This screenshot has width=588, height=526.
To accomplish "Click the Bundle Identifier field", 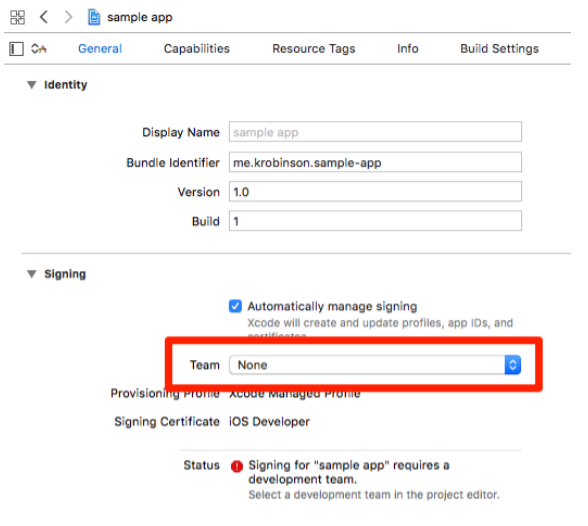I will pyautogui.click(x=375, y=162).
